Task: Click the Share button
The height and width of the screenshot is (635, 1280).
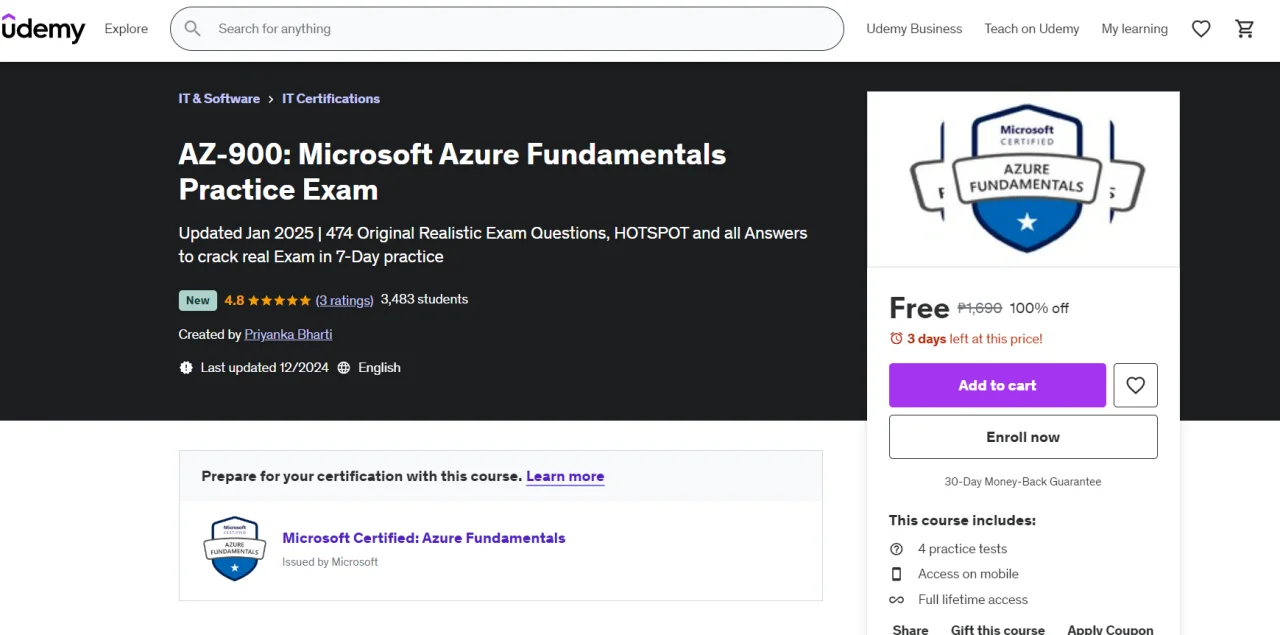Action: 911,630
